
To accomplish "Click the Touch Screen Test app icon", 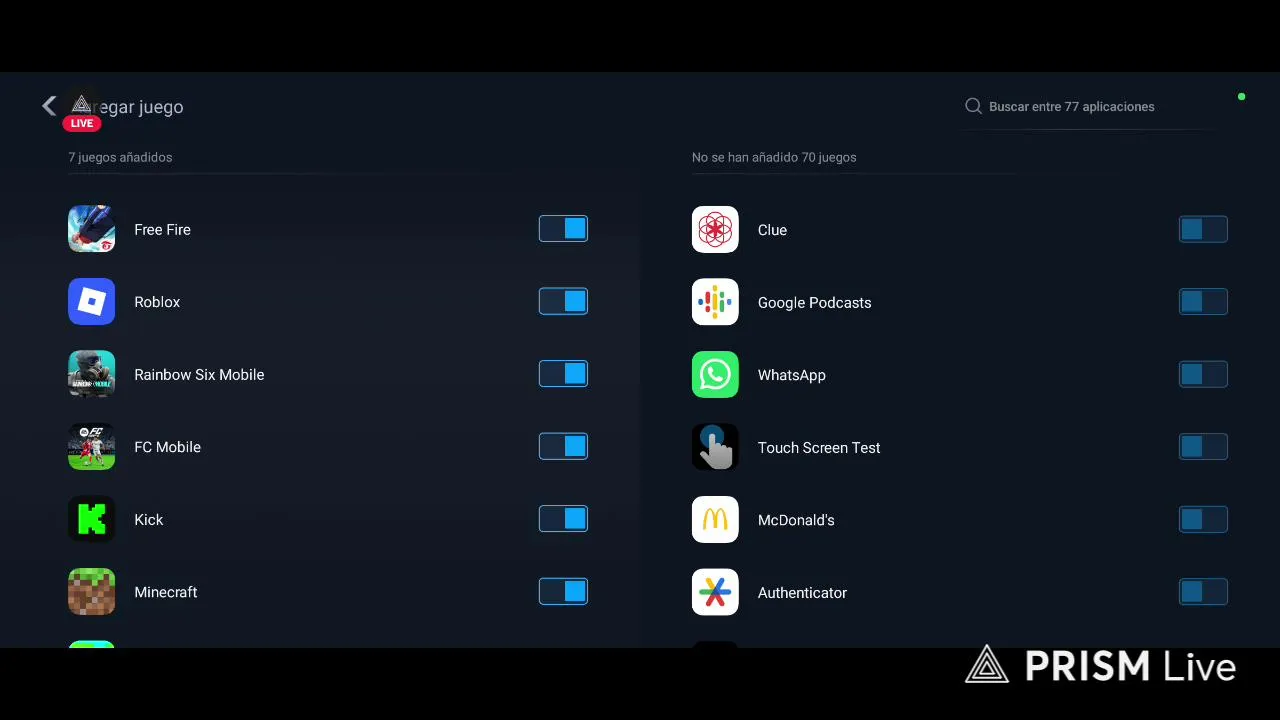I will tap(715, 447).
